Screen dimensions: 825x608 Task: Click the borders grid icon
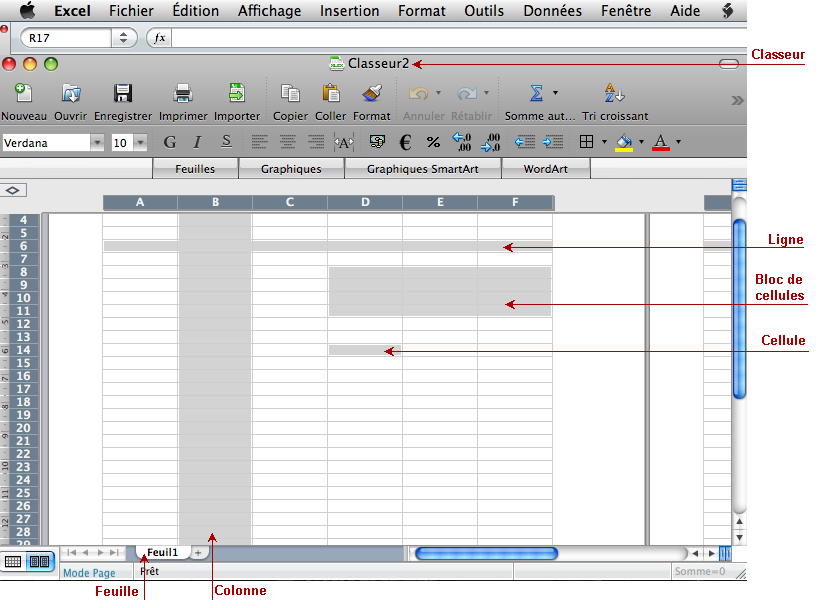point(586,141)
